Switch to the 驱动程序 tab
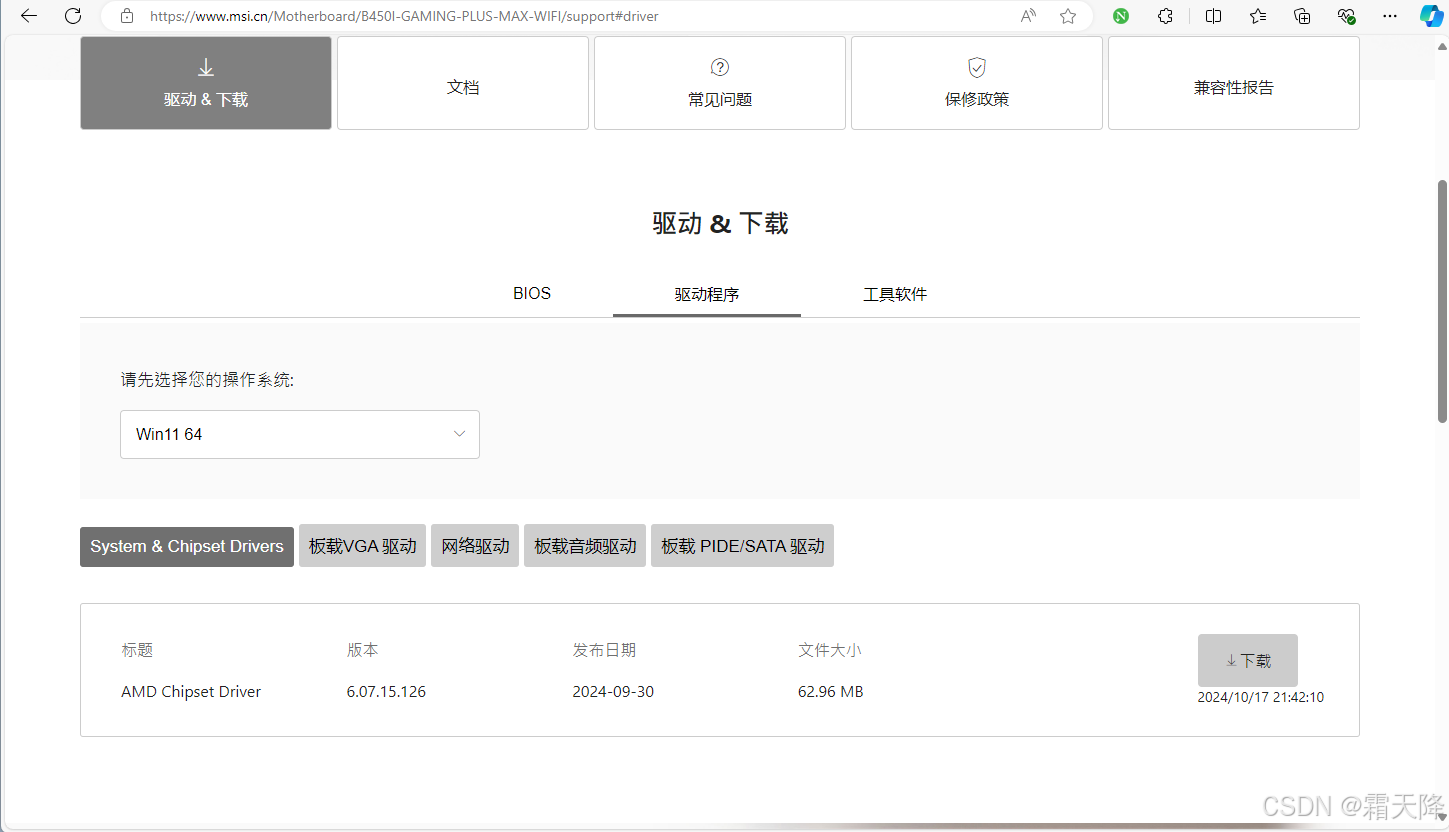 click(707, 294)
